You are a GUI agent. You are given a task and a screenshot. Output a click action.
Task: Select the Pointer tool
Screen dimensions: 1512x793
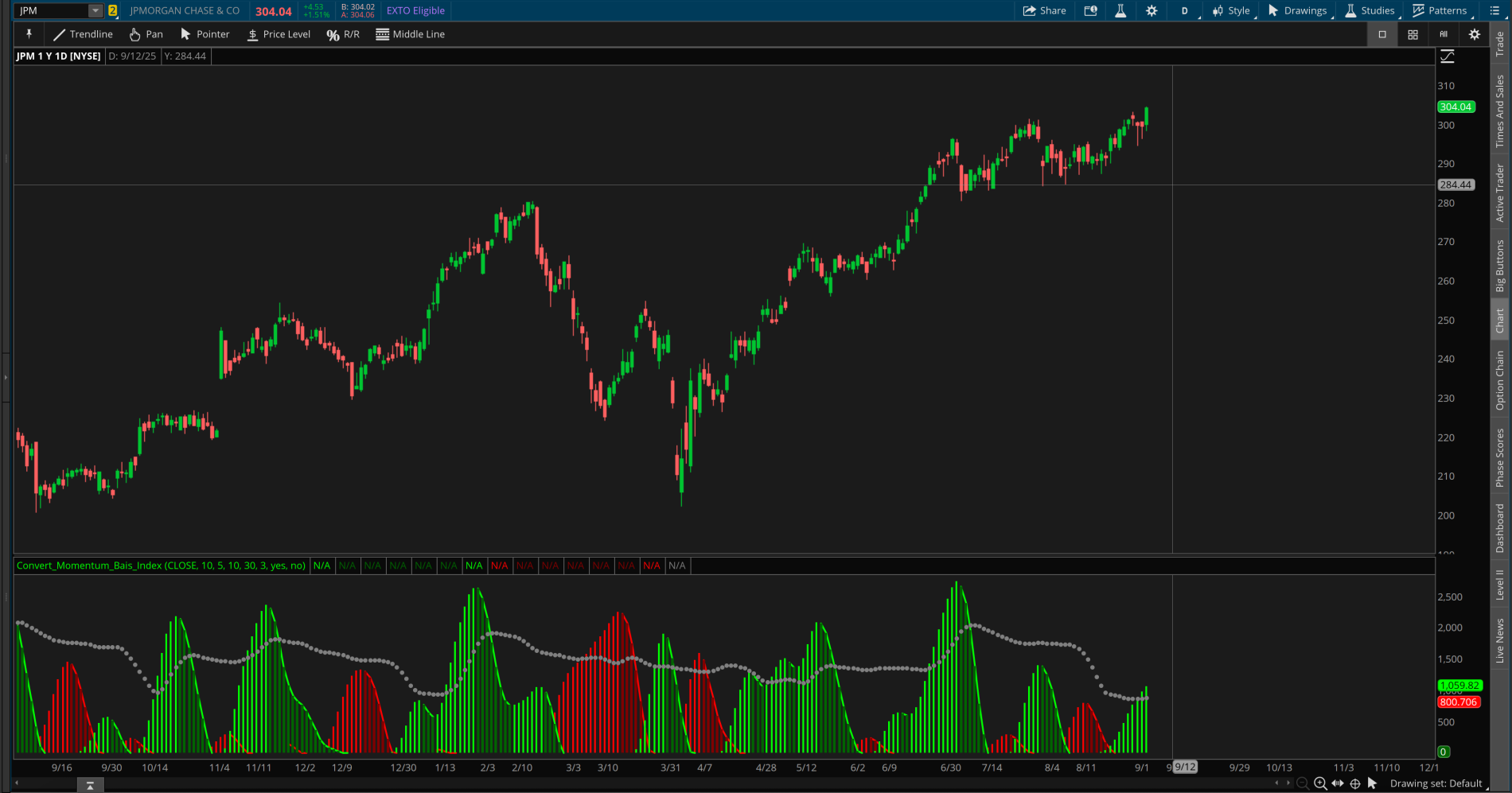point(204,34)
